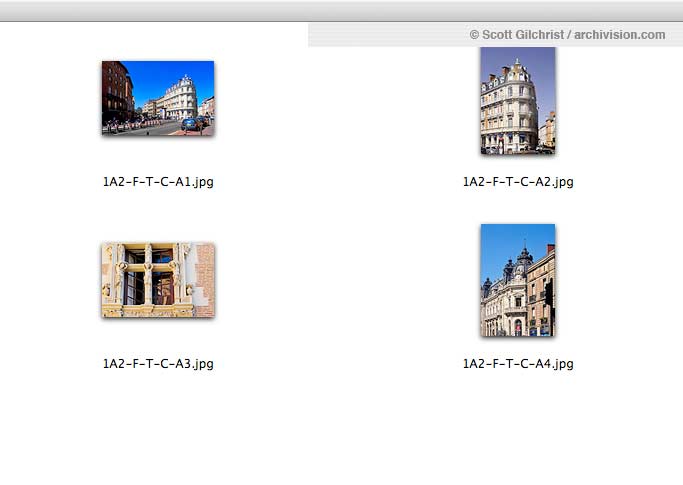Select the 1A2-F-T-C-A3.jpg ornate window thumbnail
The image size is (683, 485).
[158, 280]
